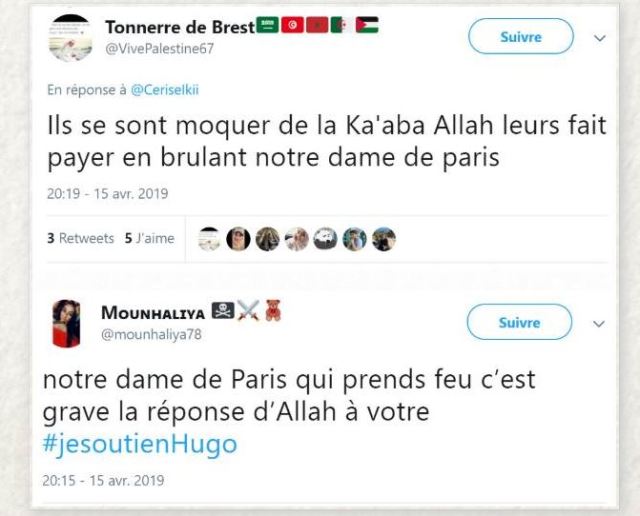Open the fourth liker avatar in row

(296, 239)
